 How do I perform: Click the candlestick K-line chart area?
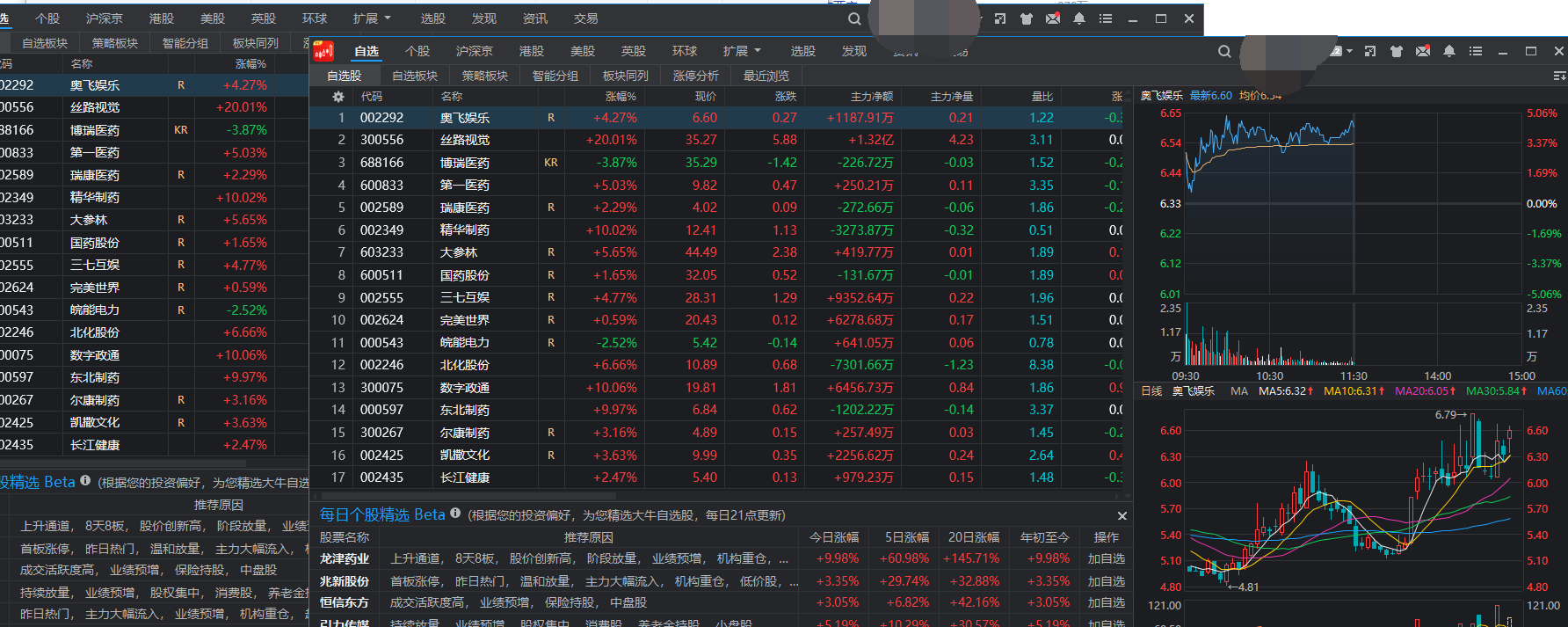(x=1354, y=501)
